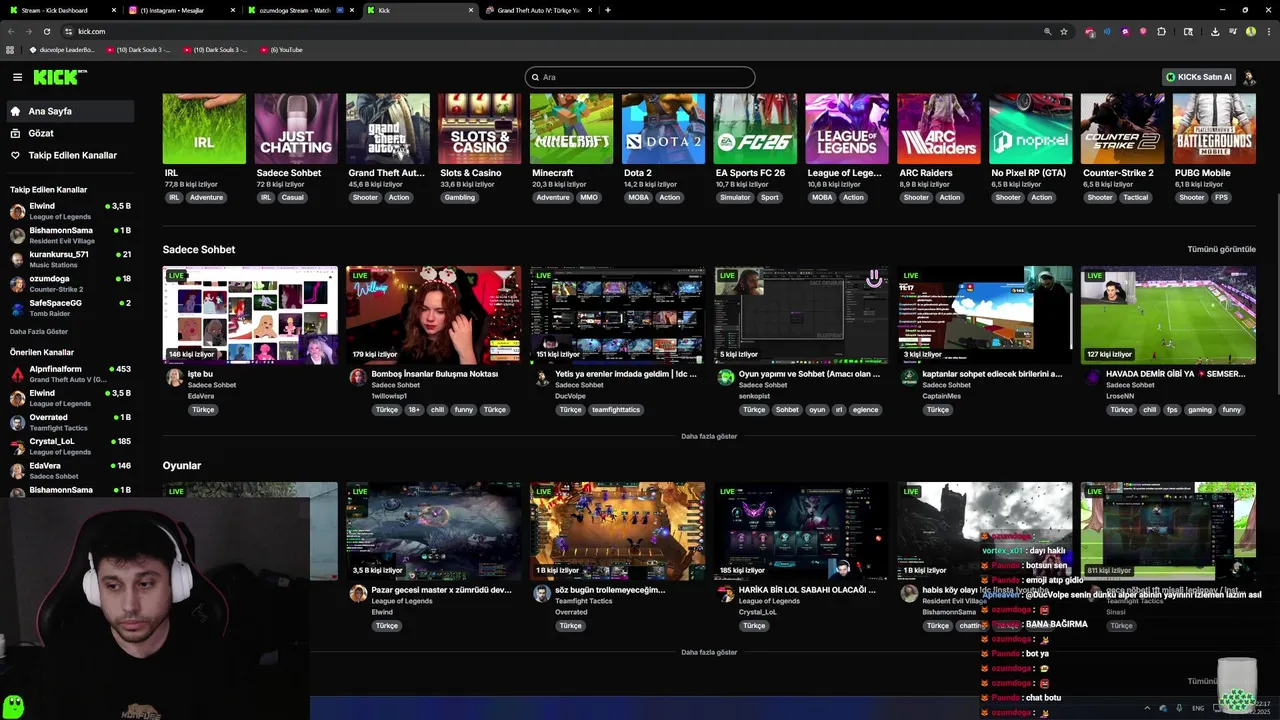Expand Daha Fazla Göster under followed channels
The width and height of the screenshot is (1280, 720).
coord(39,331)
